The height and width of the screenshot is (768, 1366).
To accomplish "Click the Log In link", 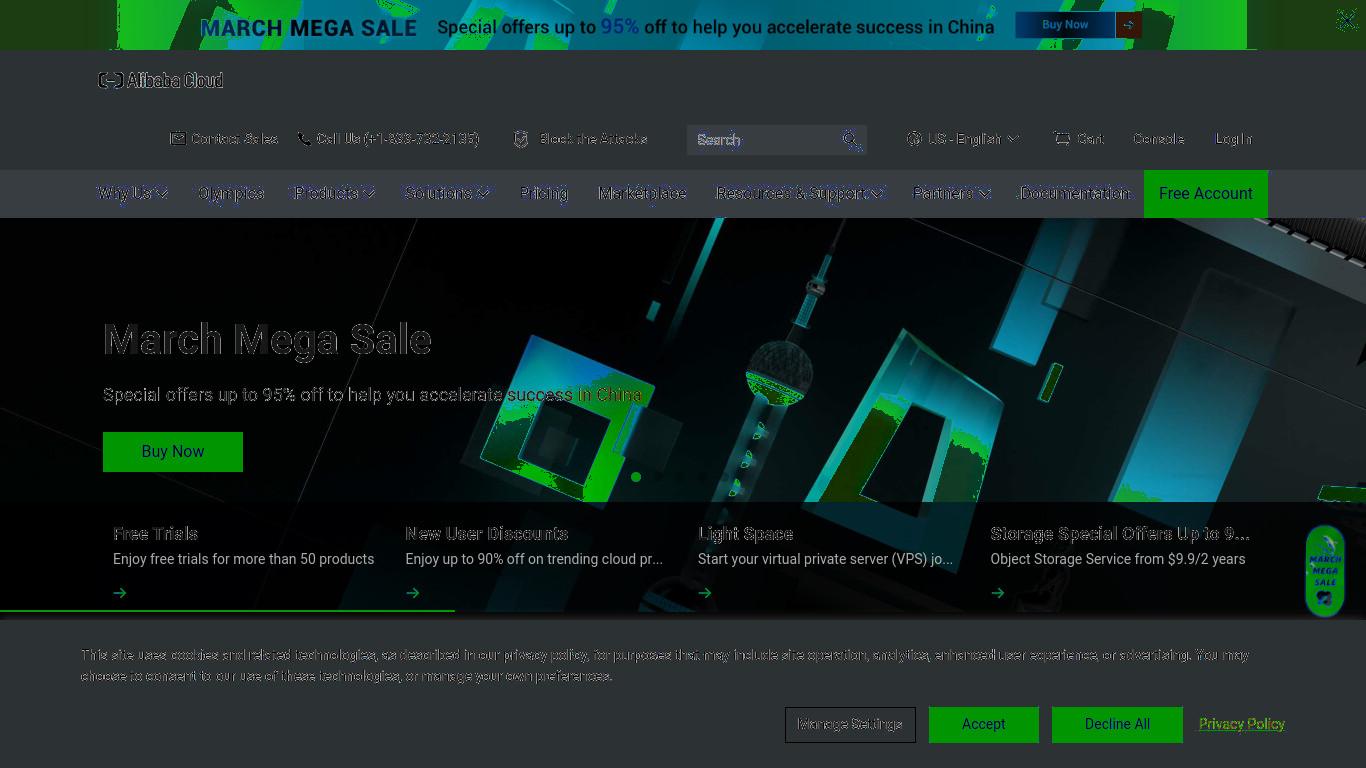I will (x=1234, y=139).
